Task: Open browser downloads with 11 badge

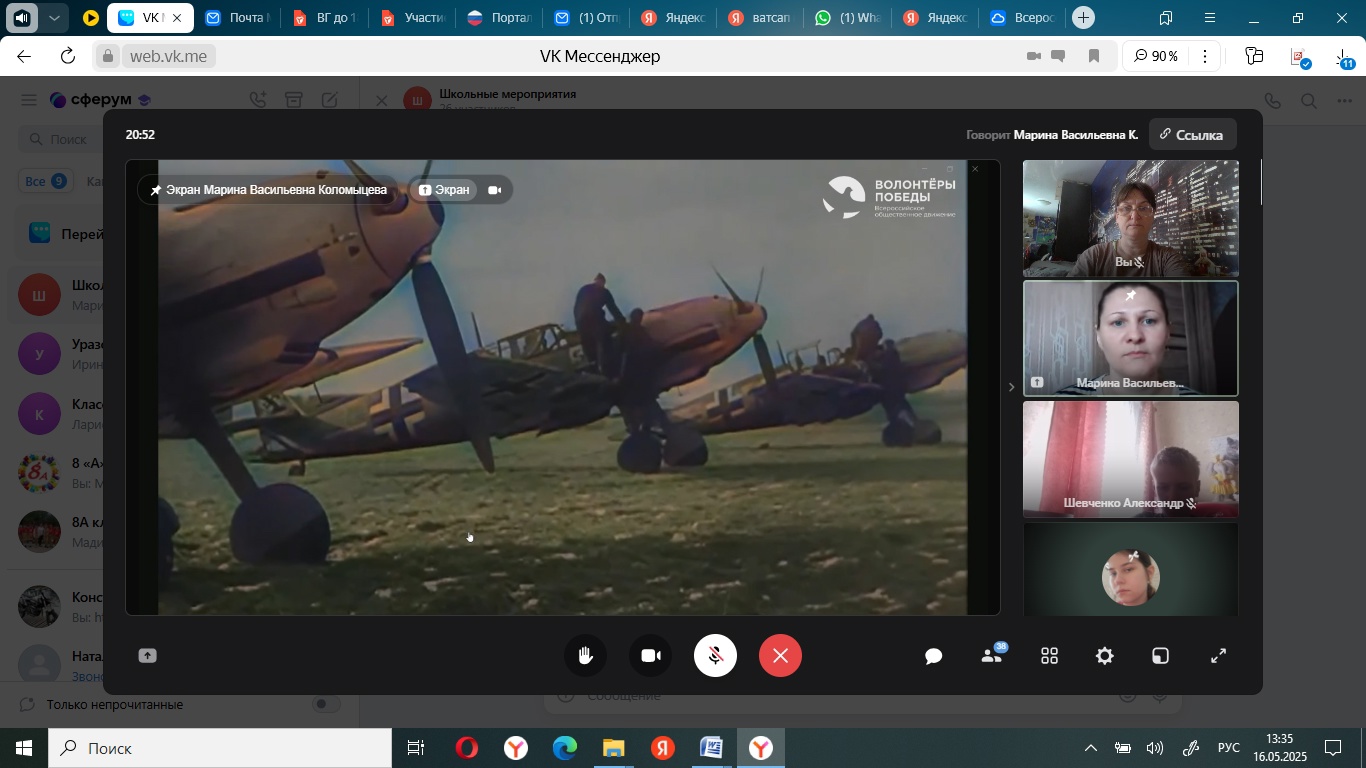Action: click(1344, 57)
